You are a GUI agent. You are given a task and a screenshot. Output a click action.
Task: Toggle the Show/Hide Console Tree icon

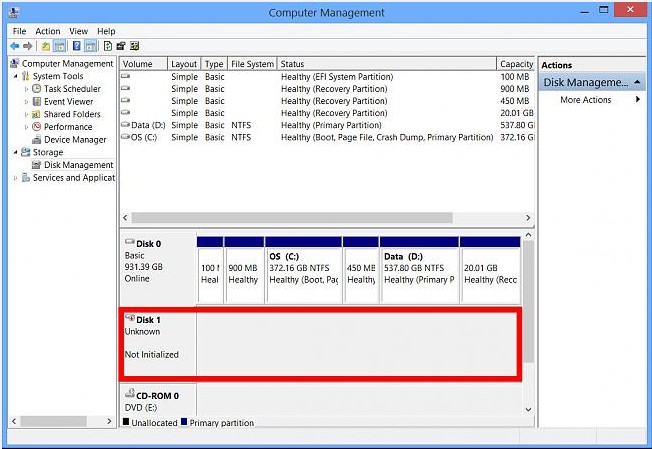tap(59, 46)
